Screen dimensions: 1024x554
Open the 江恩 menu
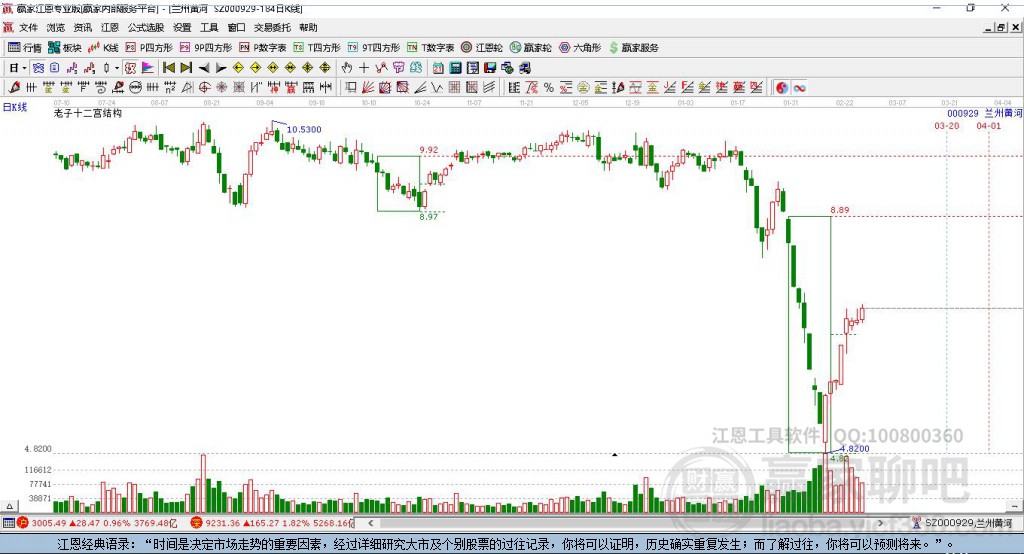(x=110, y=27)
